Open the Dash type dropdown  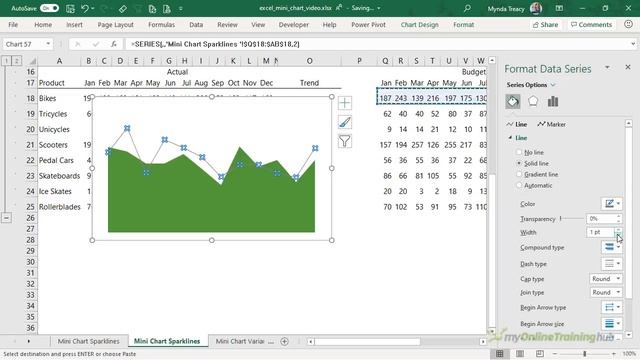pyautogui.click(x=611, y=264)
